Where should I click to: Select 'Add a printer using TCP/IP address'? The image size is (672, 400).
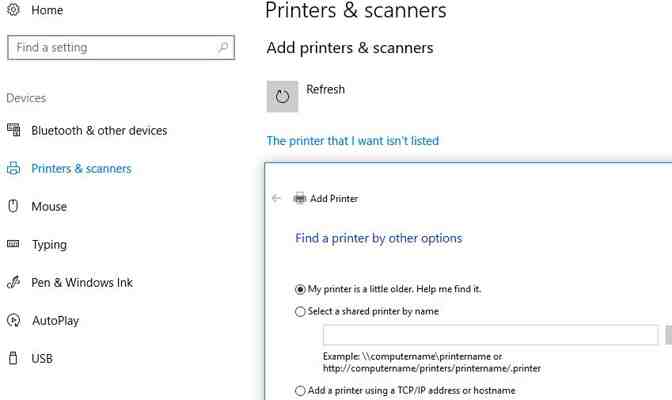click(x=301, y=391)
